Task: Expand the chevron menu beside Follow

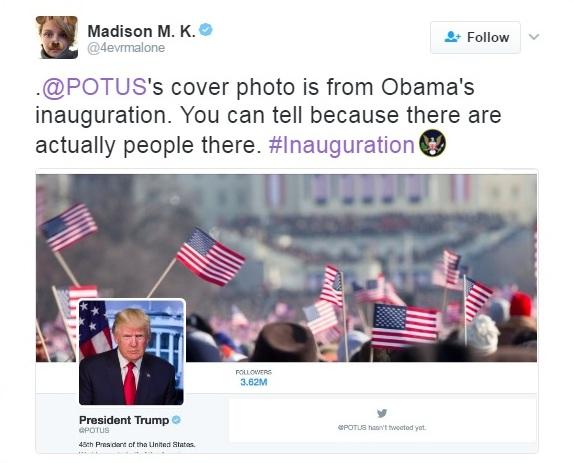Action: [x=534, y=37]
